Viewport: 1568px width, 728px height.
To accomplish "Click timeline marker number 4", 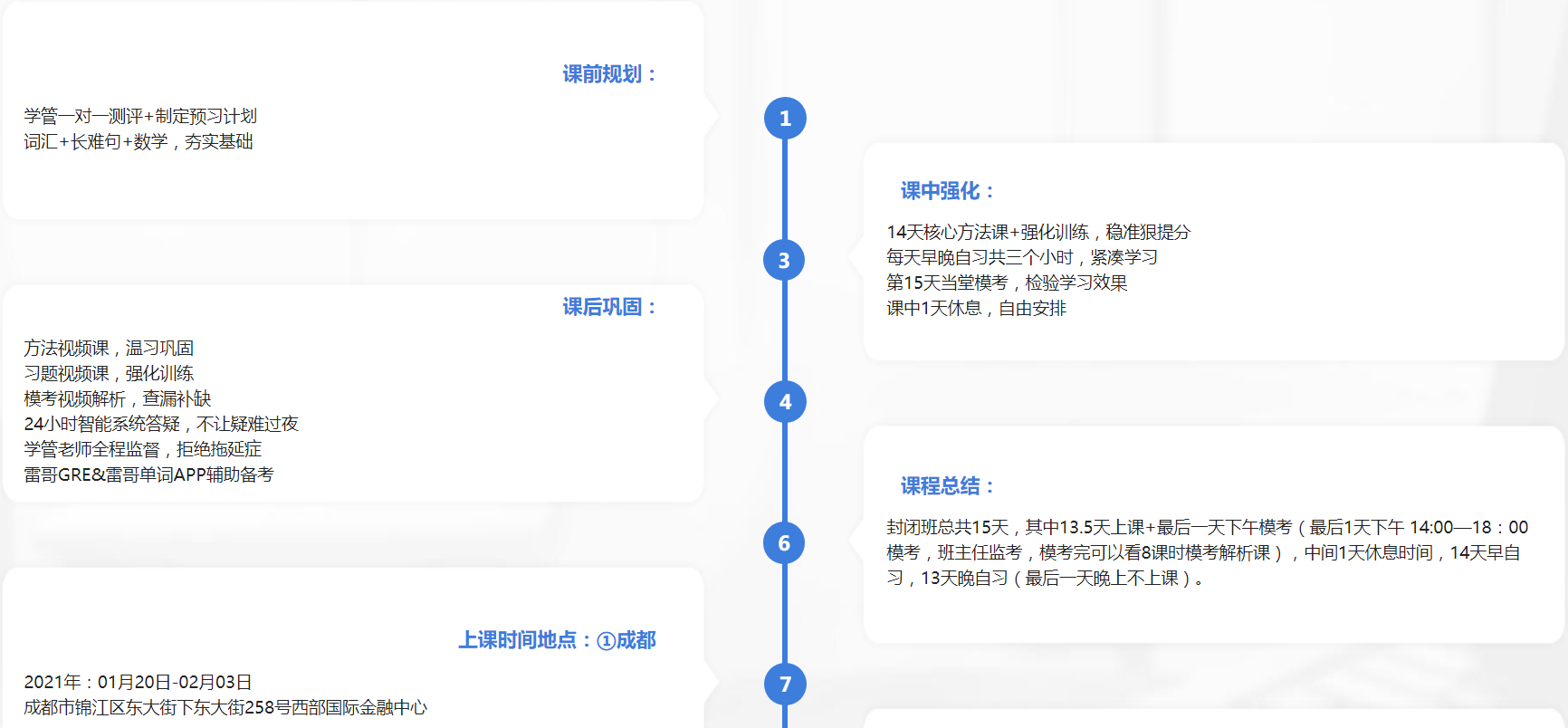I will (x=785, y=401).
